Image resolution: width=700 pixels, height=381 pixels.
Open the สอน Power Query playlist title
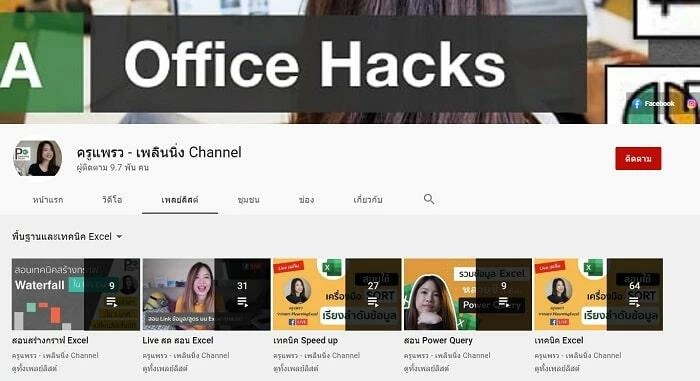click(x=438, y=340)
